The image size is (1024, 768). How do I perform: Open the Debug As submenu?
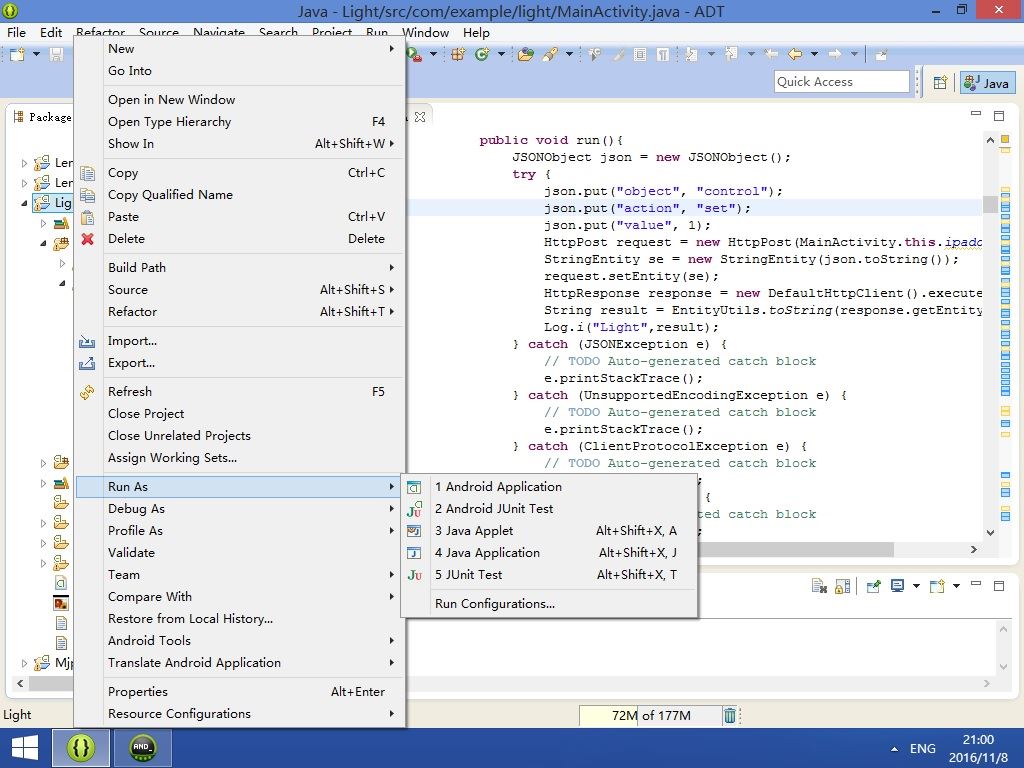tap(136, 509)
